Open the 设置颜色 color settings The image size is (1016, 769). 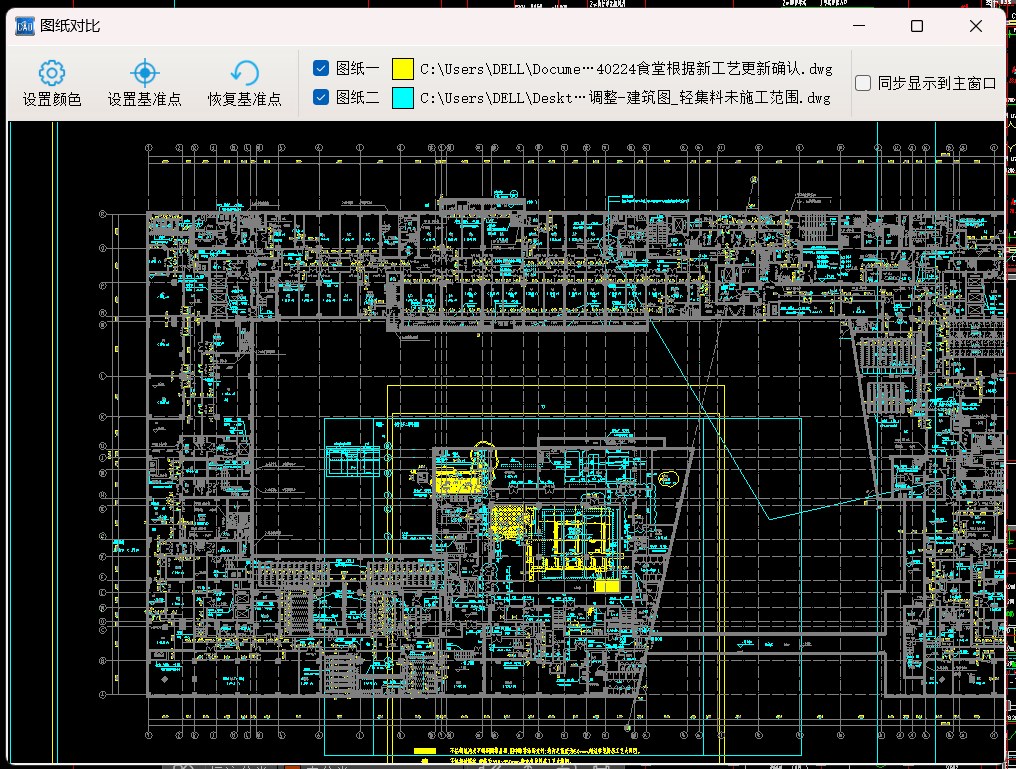pos(52,83)
